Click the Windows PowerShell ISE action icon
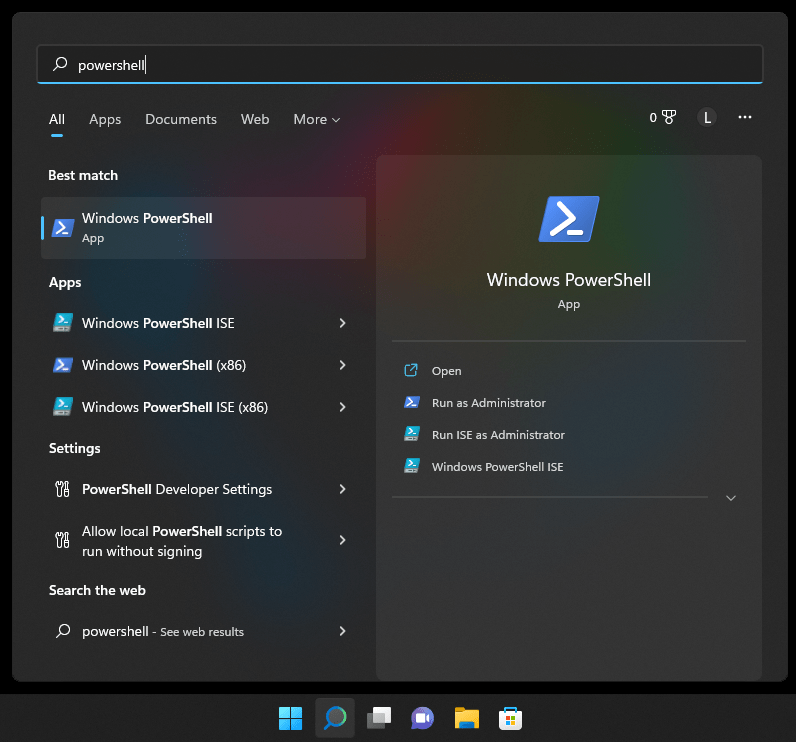This screenshot has width=796, height=742. click(x=412, y=466)
